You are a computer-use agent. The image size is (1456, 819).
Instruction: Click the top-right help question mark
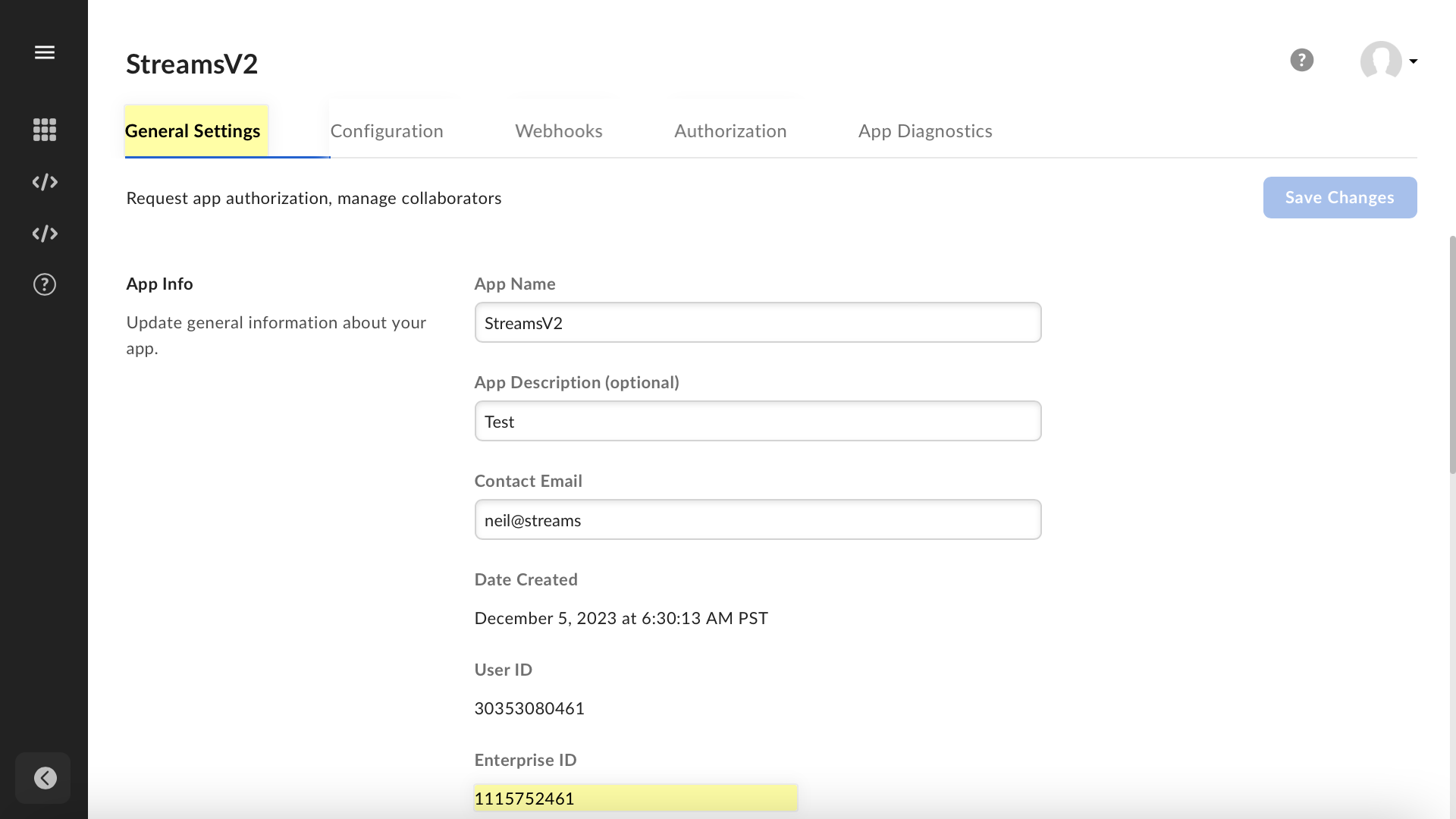tap(1301, 60)
